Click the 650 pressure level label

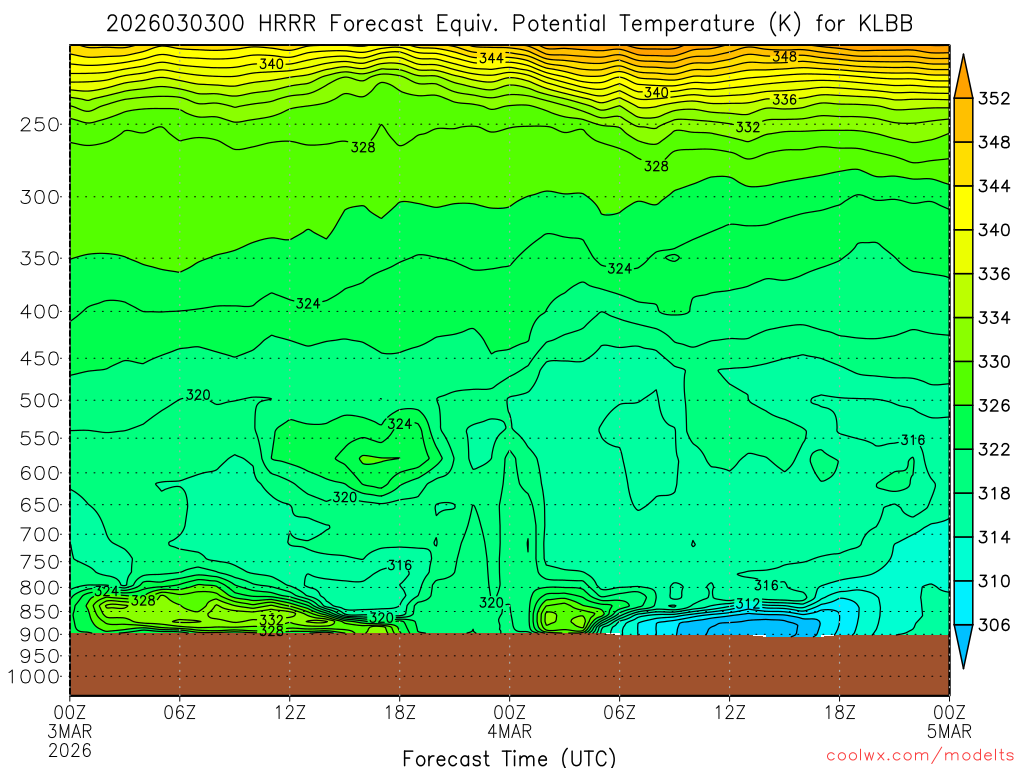[40, 505]
